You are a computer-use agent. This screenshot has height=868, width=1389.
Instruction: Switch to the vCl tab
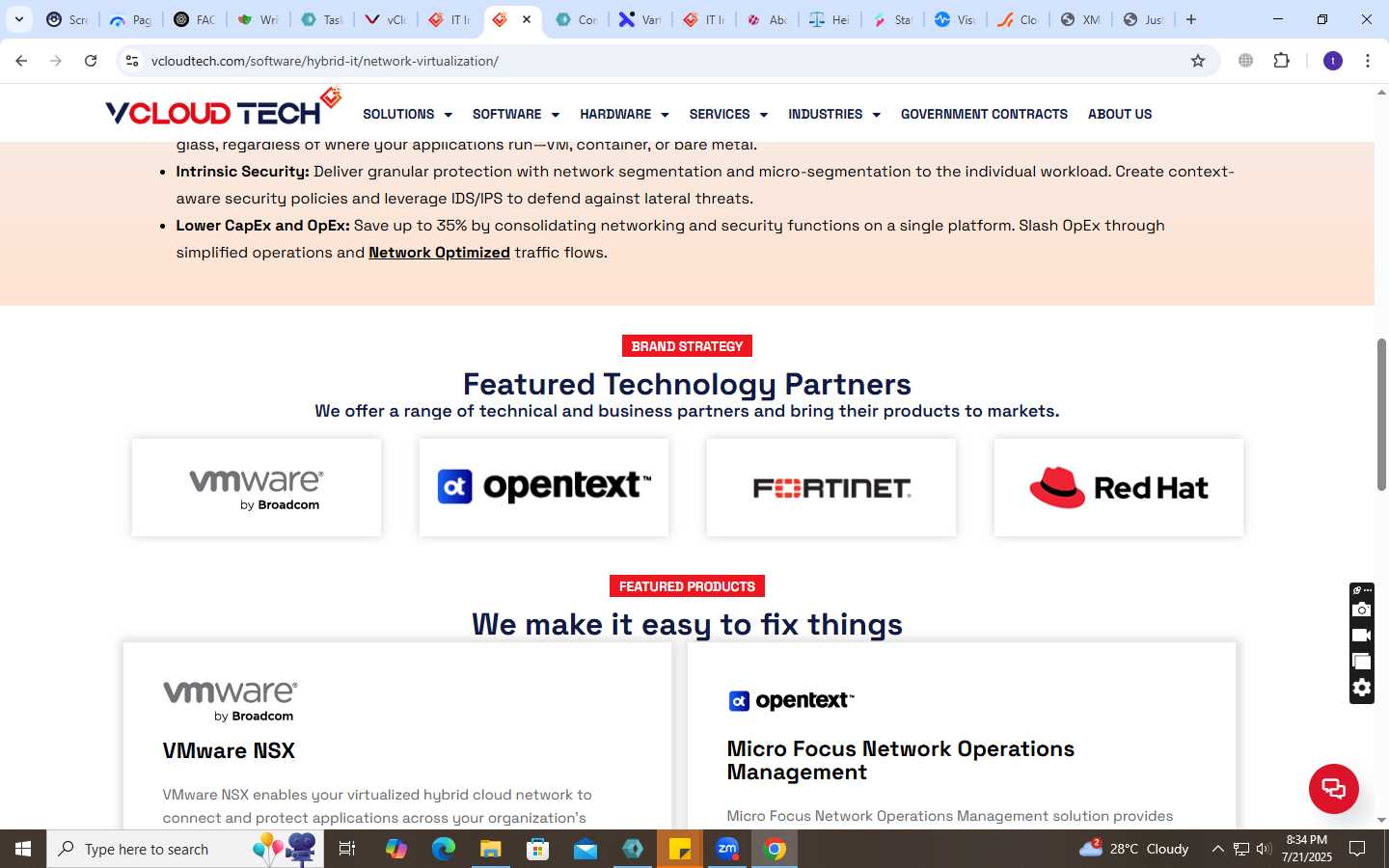coord(386,19)
